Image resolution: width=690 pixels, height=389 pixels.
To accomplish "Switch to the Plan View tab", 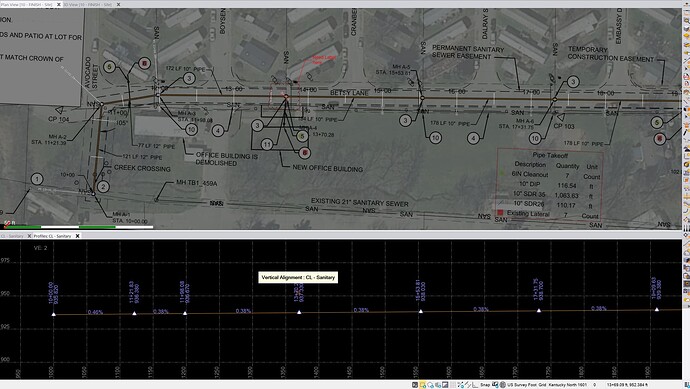I will pyautogui.click(x=26, y=4).
